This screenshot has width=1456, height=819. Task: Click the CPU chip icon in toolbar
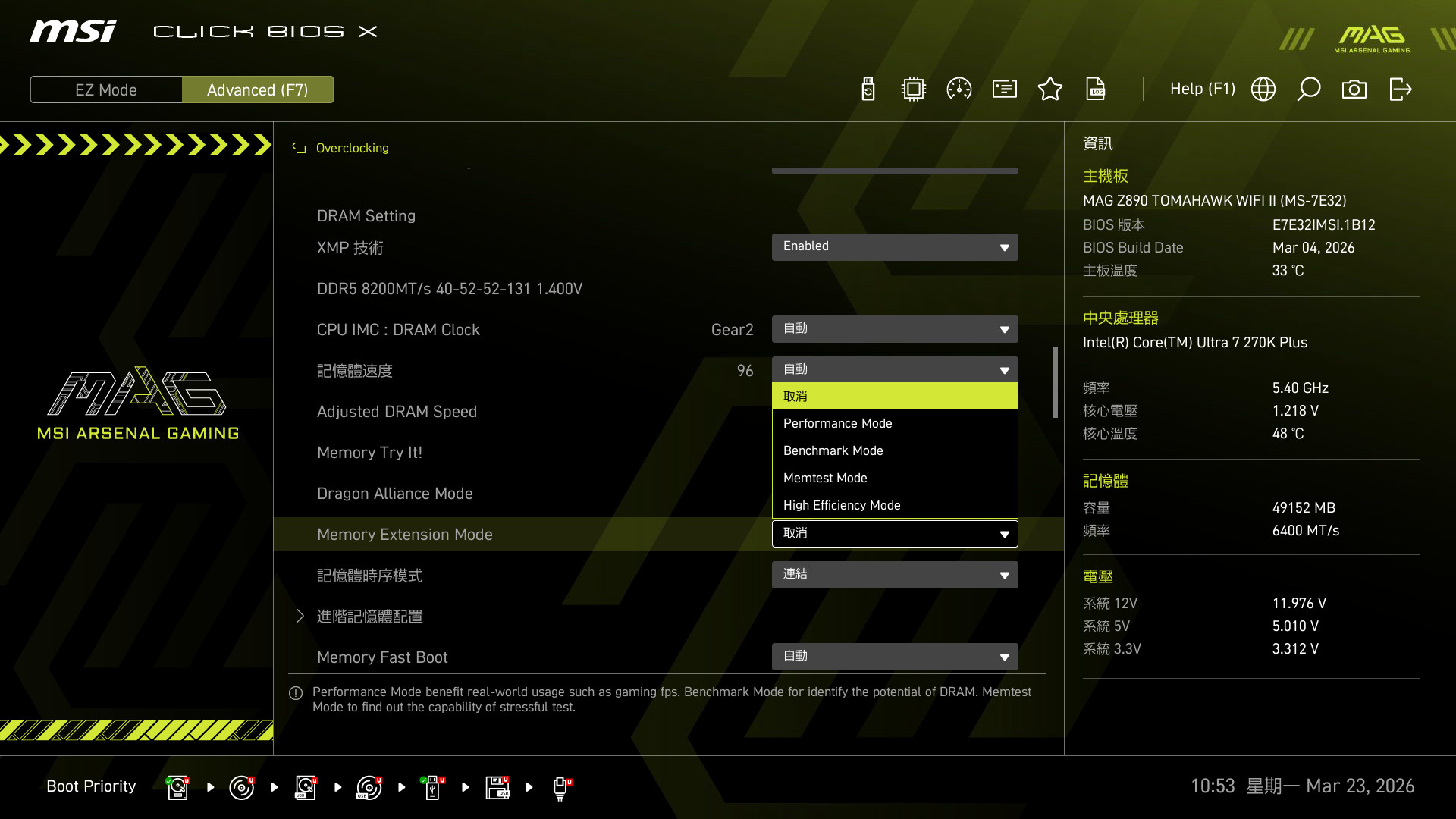click(x=914, y=89)
